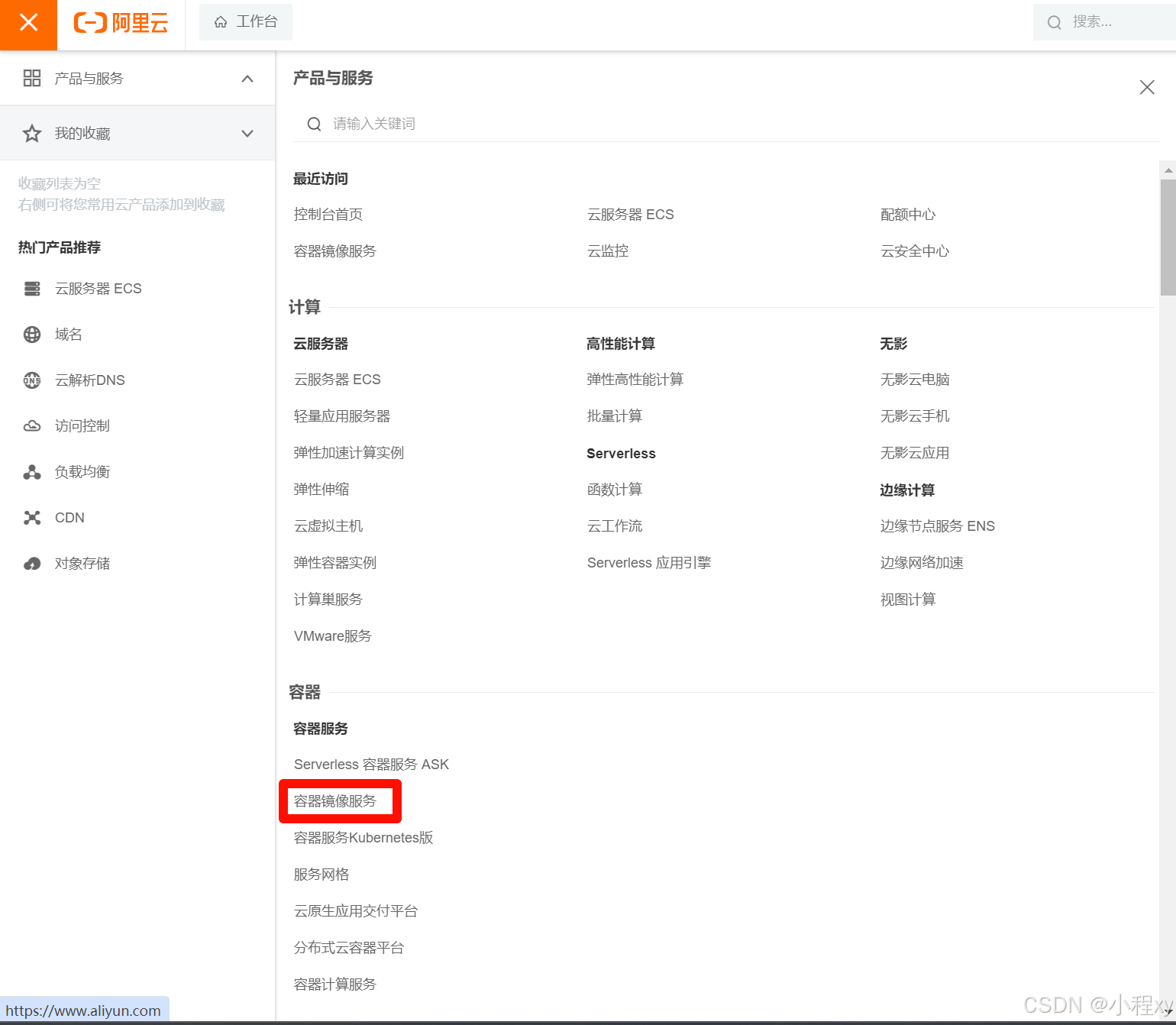Screen dimensions: 1176x1025
Task: Click the magnifier icon in the keyword search field
Action: (314, 124)
